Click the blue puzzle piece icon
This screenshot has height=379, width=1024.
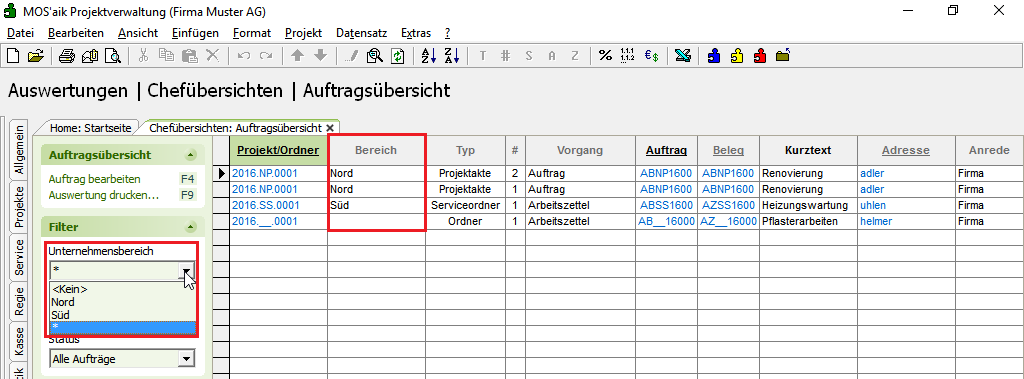[714, 56]
